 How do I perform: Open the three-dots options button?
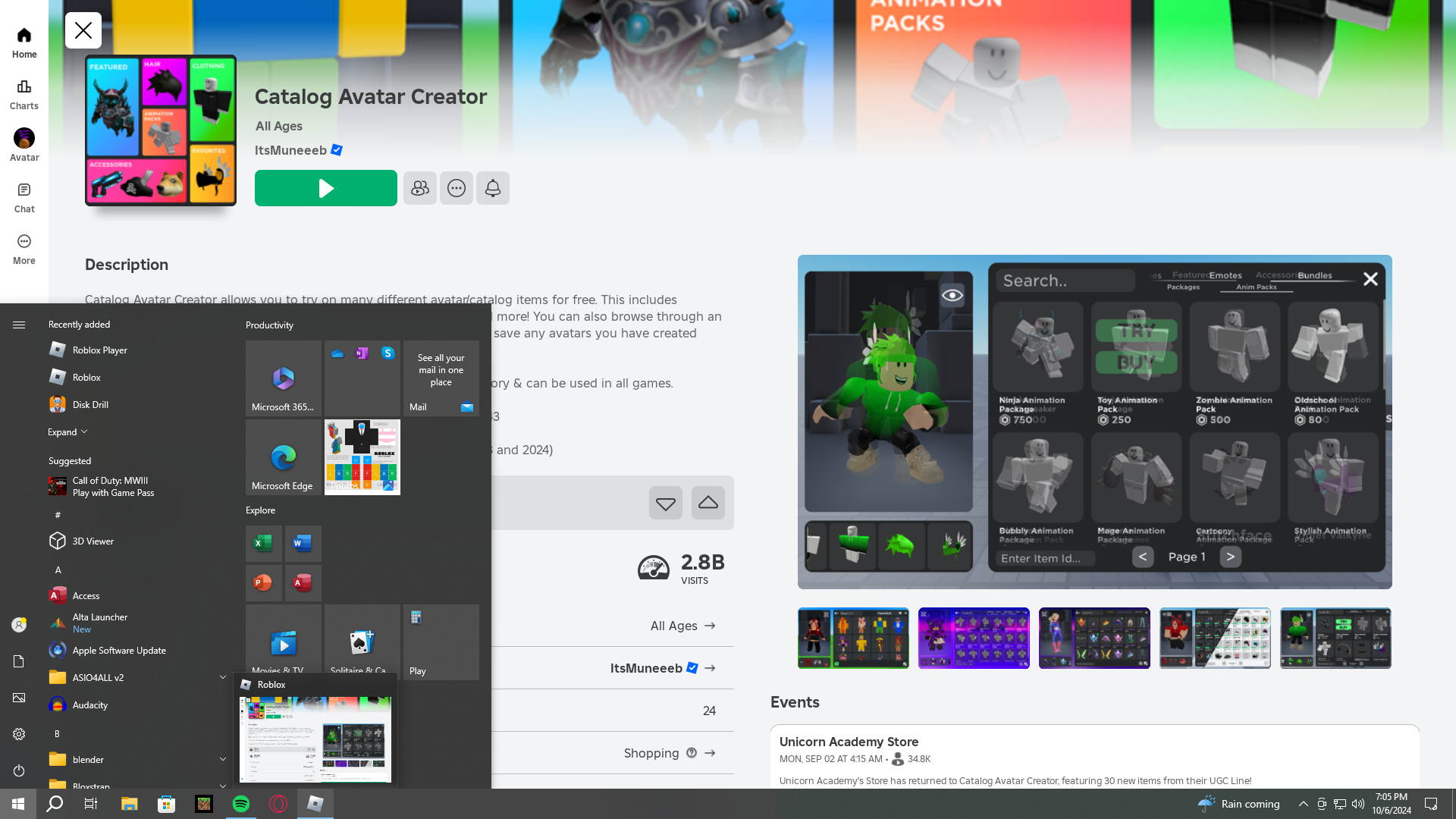(x=456, y=188)
